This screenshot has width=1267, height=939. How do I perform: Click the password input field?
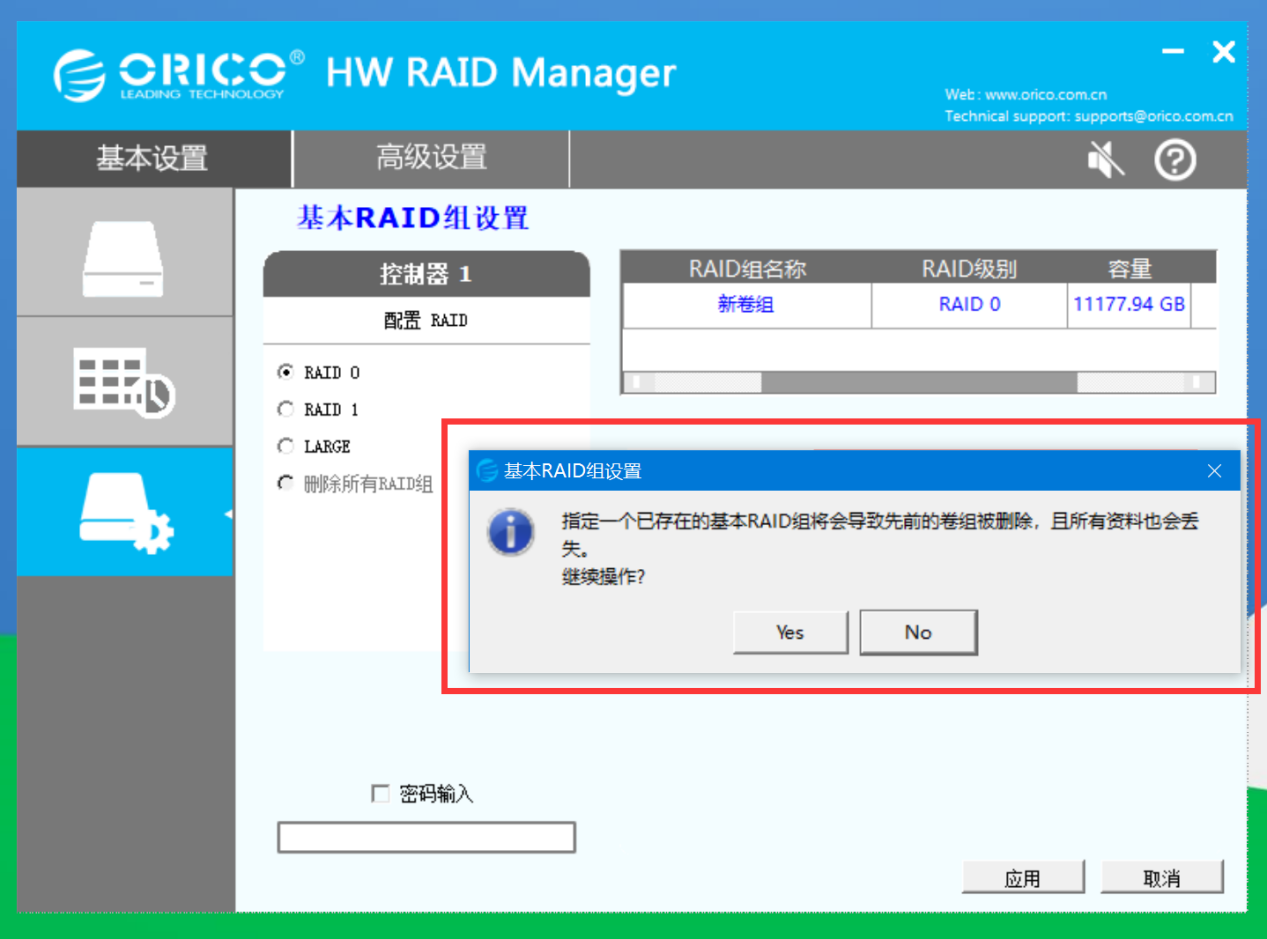point(426,837)
